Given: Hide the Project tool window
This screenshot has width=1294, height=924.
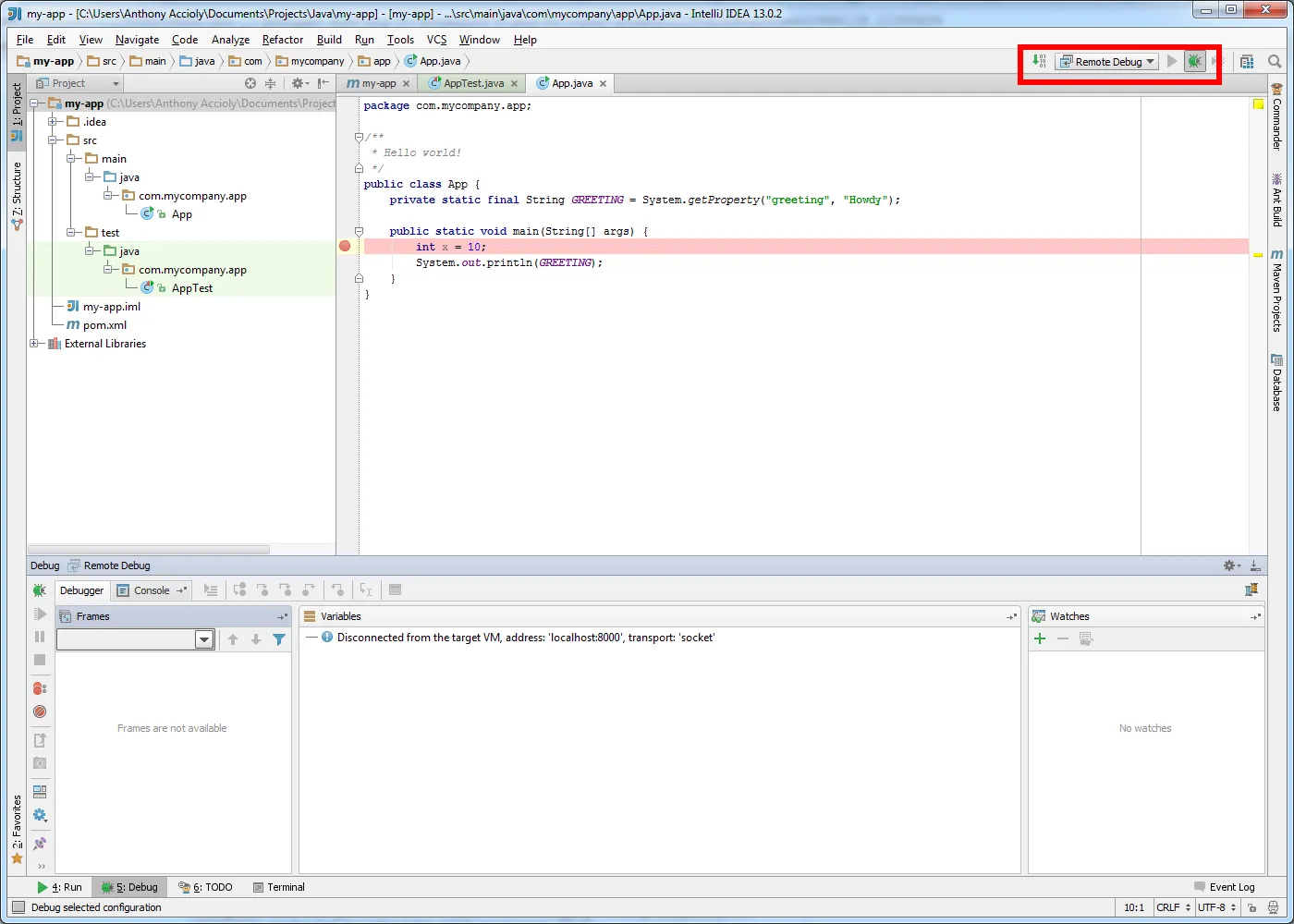Looking at the screenshot, I should click(323, 83).
